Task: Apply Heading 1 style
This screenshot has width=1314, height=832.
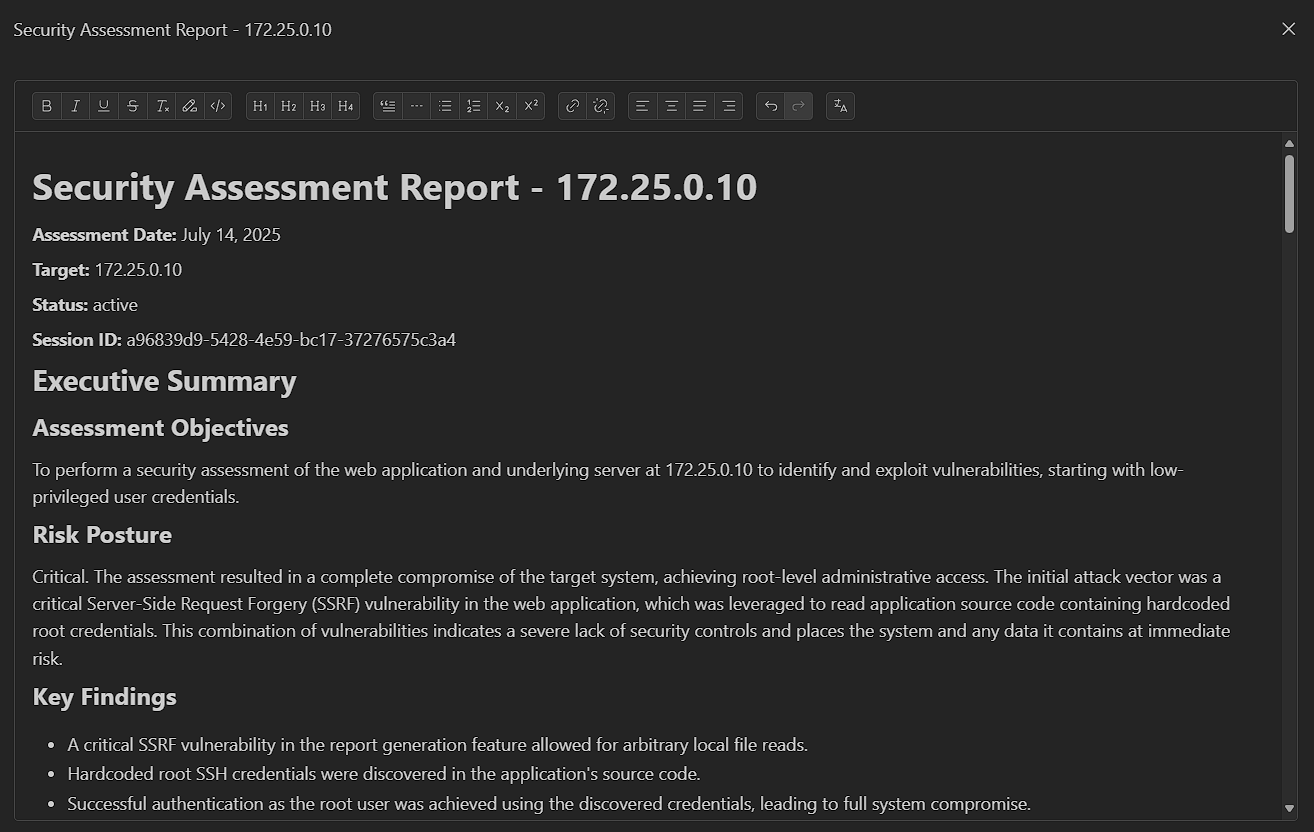Action: point(260,106)
